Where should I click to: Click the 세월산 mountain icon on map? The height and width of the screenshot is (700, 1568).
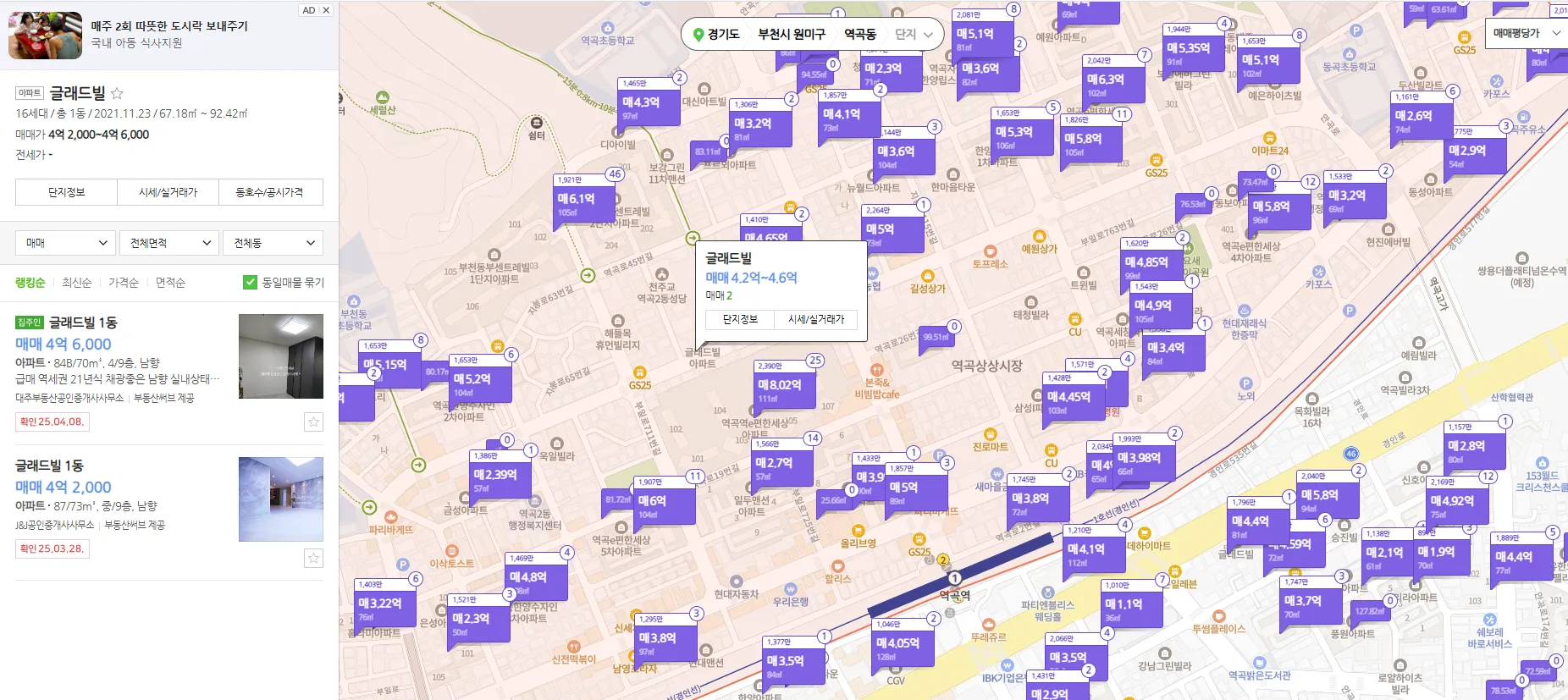(x=382, y=98)
